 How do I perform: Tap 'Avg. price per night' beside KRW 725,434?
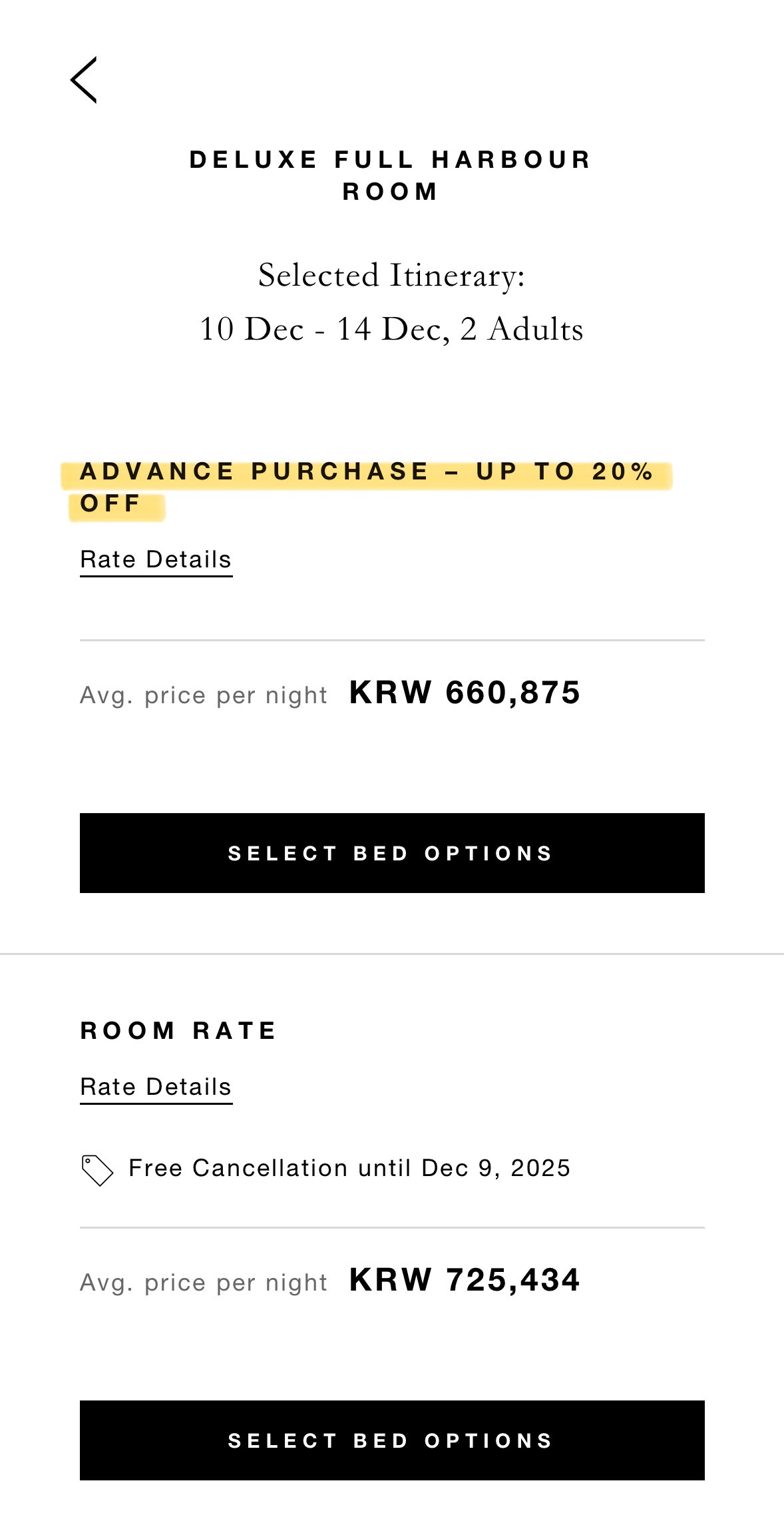coord(204,1283)
